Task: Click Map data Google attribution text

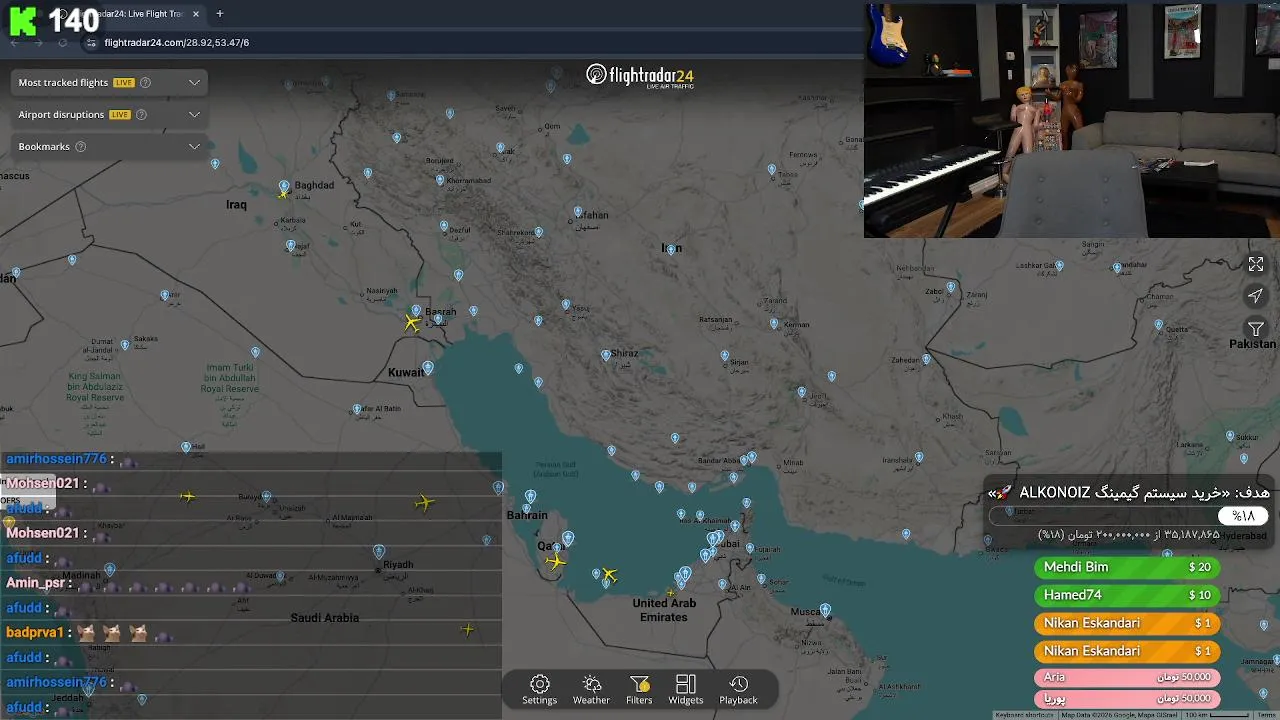Action: click(x=1119, y=715)
